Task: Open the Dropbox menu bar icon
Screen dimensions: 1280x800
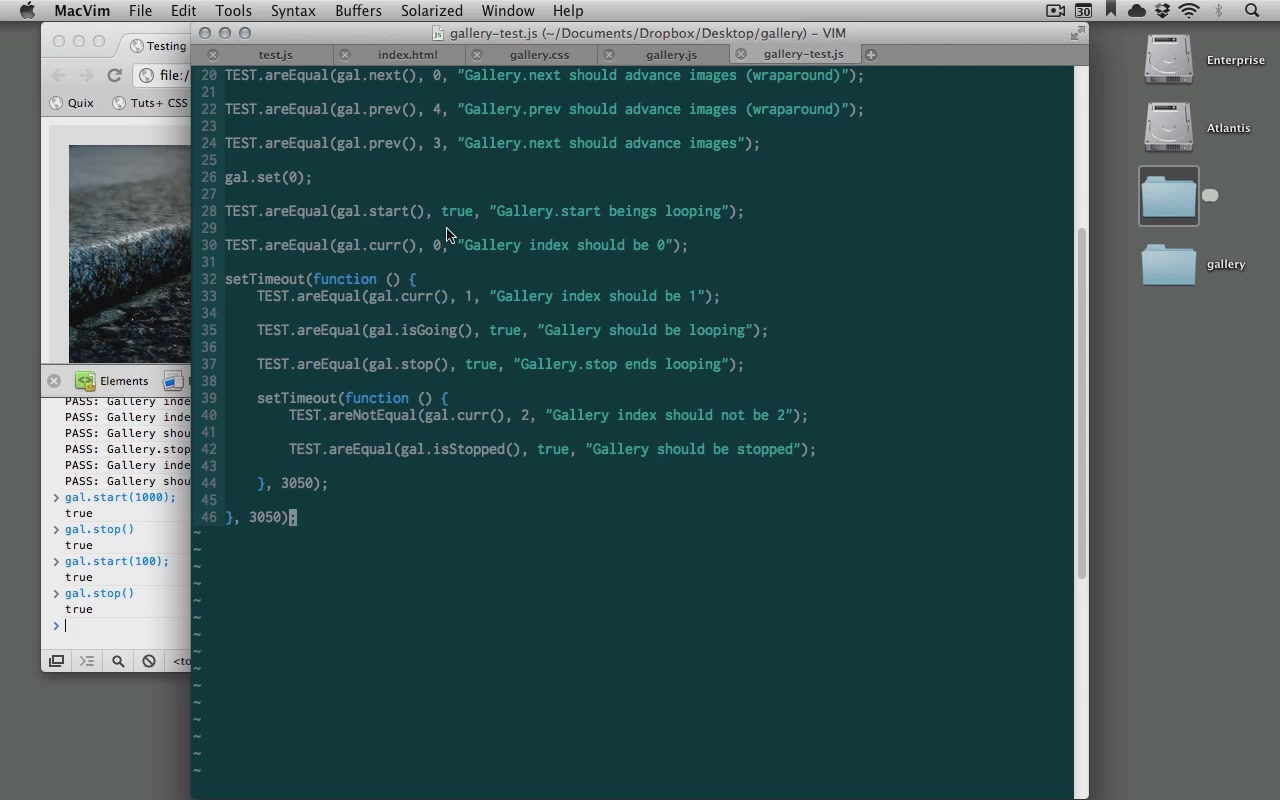Action: [1162, 11]
